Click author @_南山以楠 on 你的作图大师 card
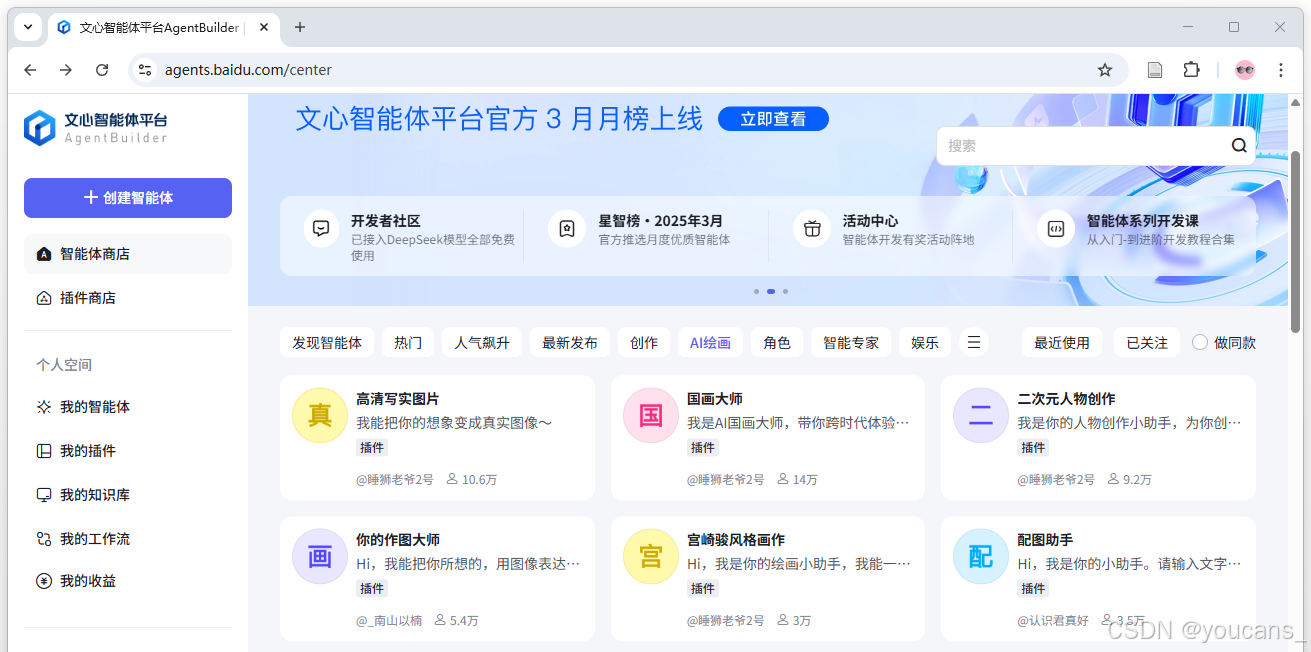The image size is (1311, 652). 389,621
